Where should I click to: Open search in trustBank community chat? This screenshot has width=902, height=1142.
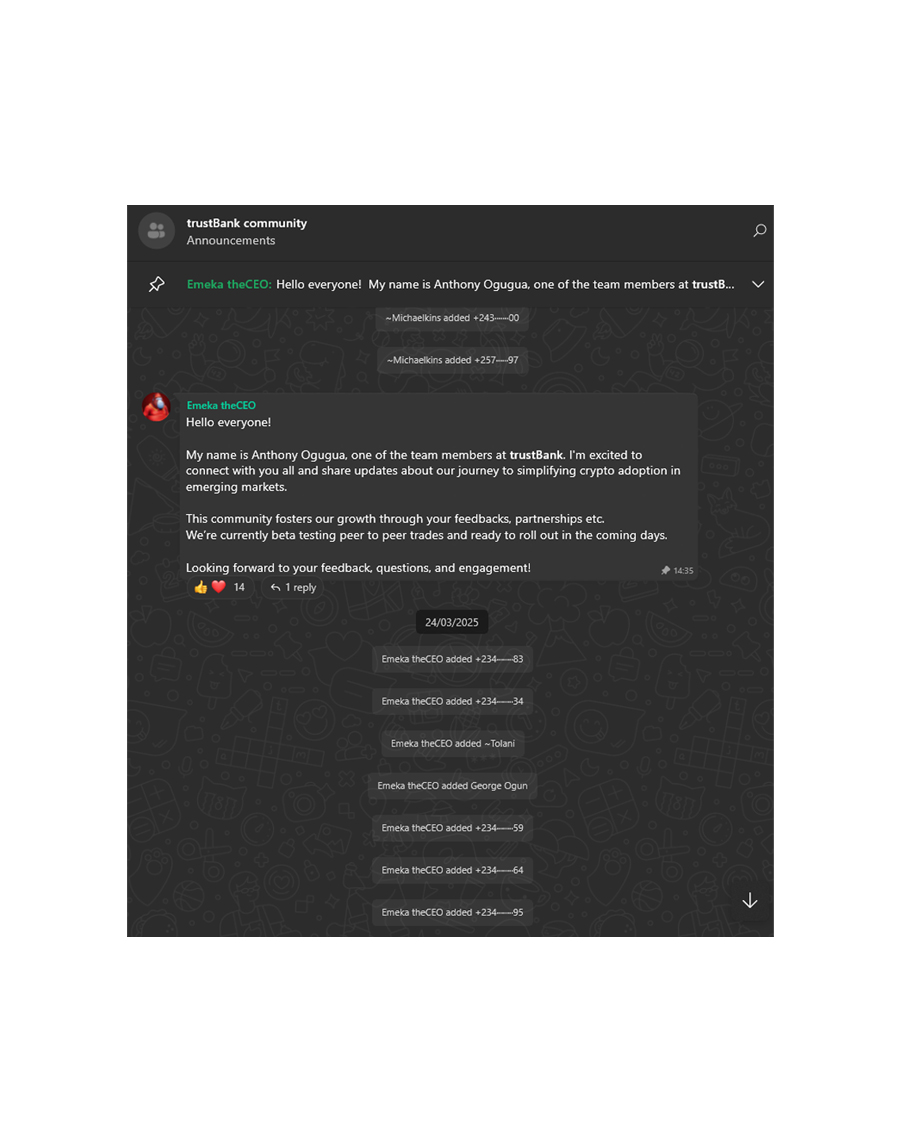(759, 231)
